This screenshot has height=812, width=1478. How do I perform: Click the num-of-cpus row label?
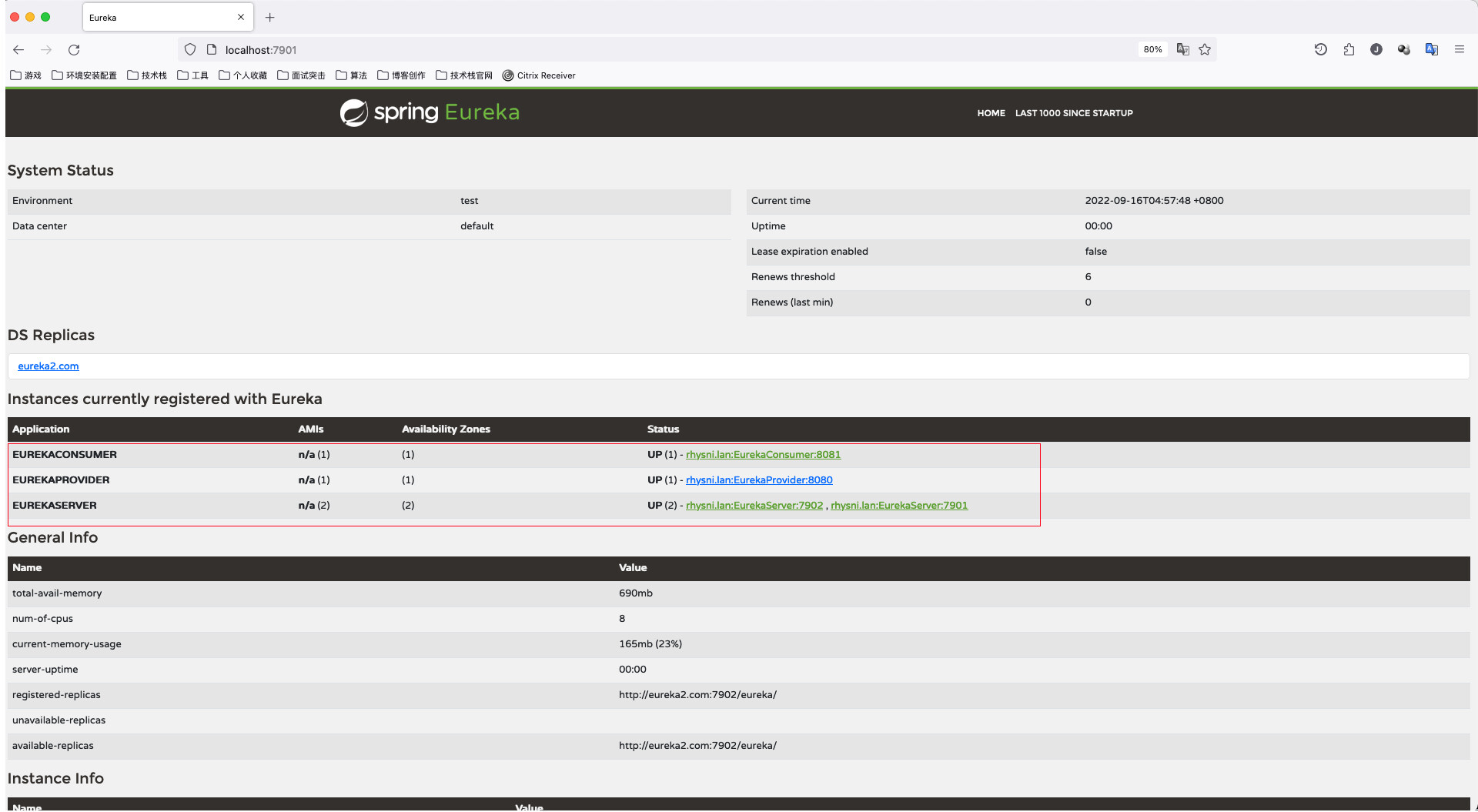pyautogui.click(x=42, y=619)
